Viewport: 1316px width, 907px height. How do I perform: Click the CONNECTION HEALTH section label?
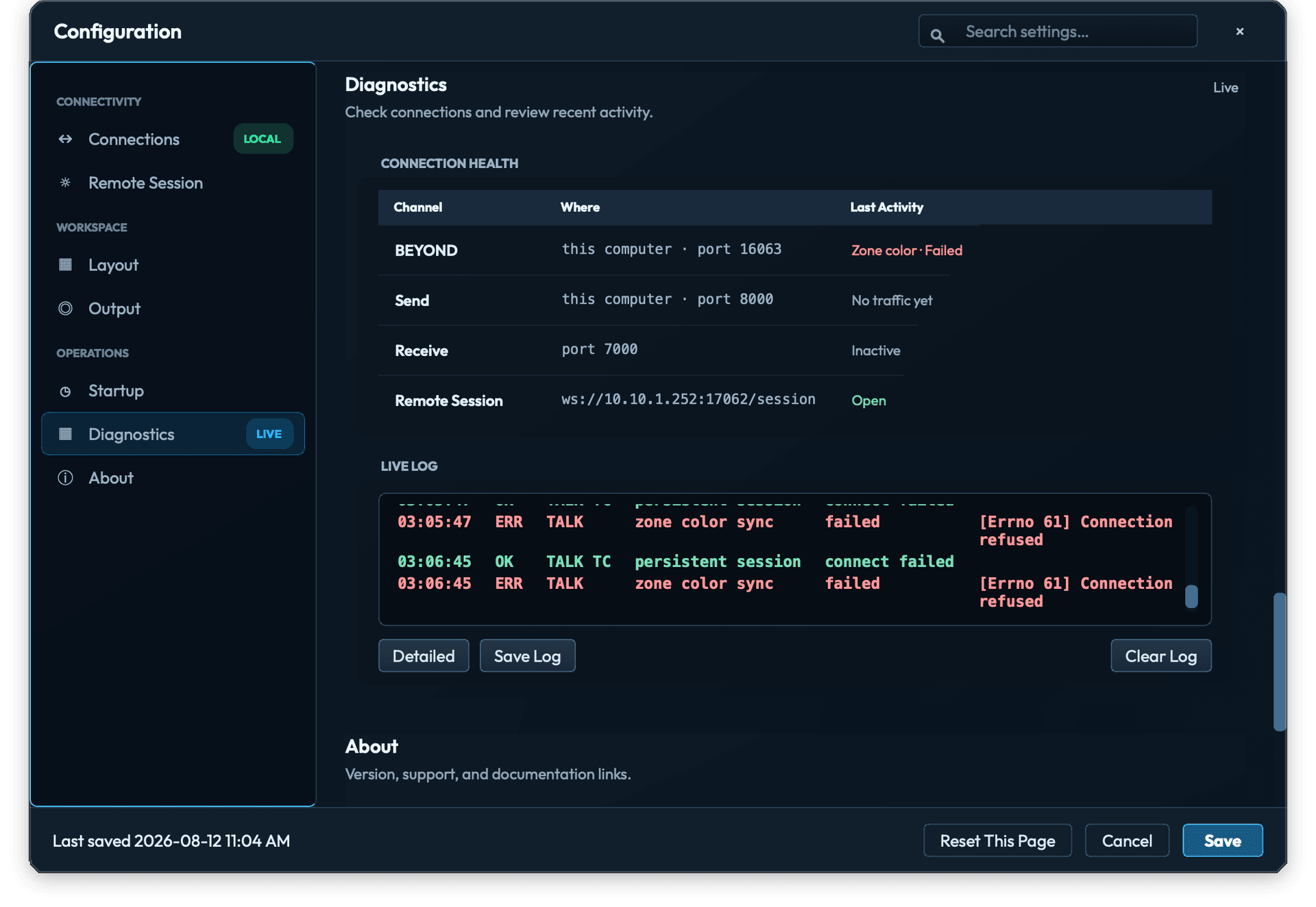[449, 163]
